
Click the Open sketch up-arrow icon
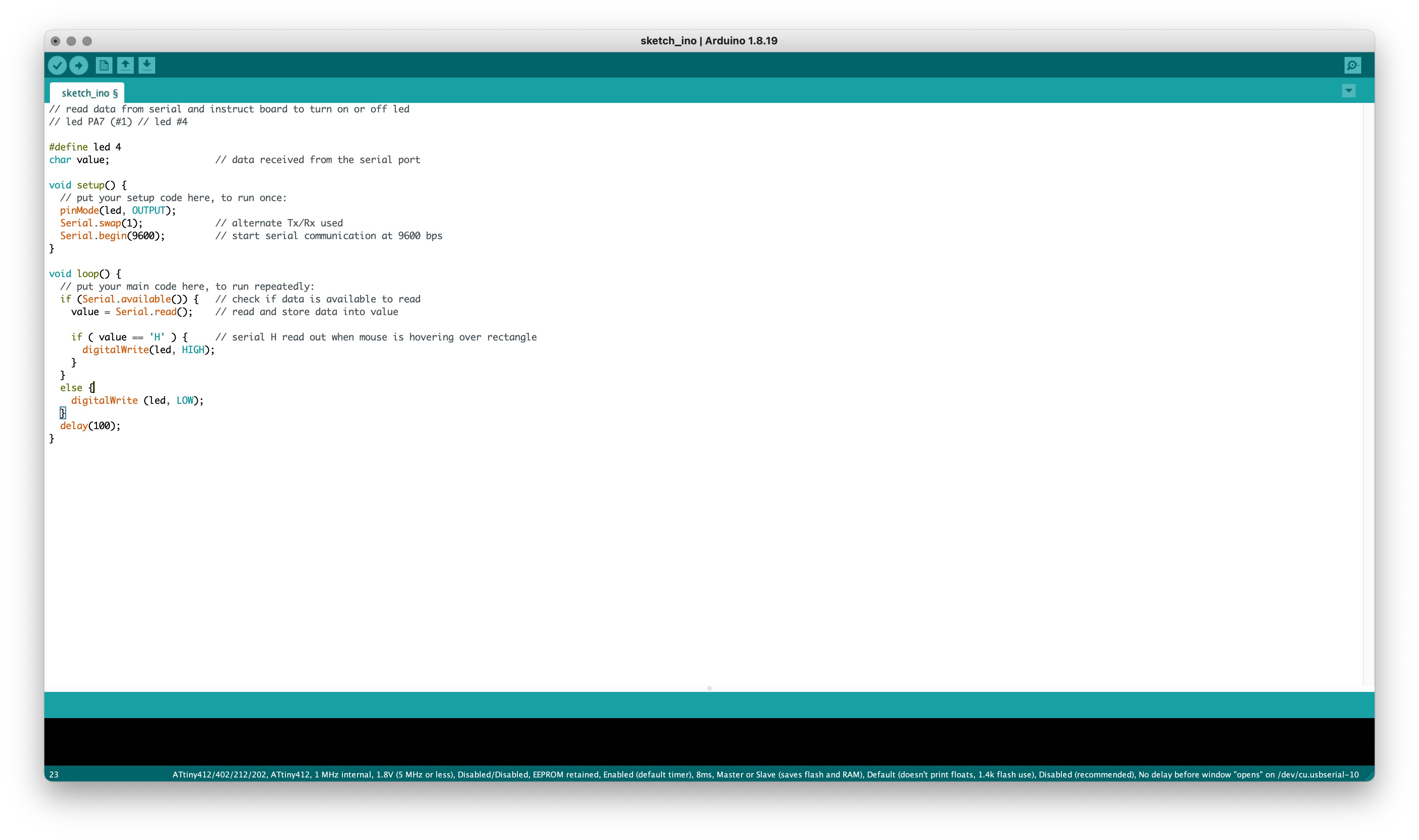tap(125, 65)
